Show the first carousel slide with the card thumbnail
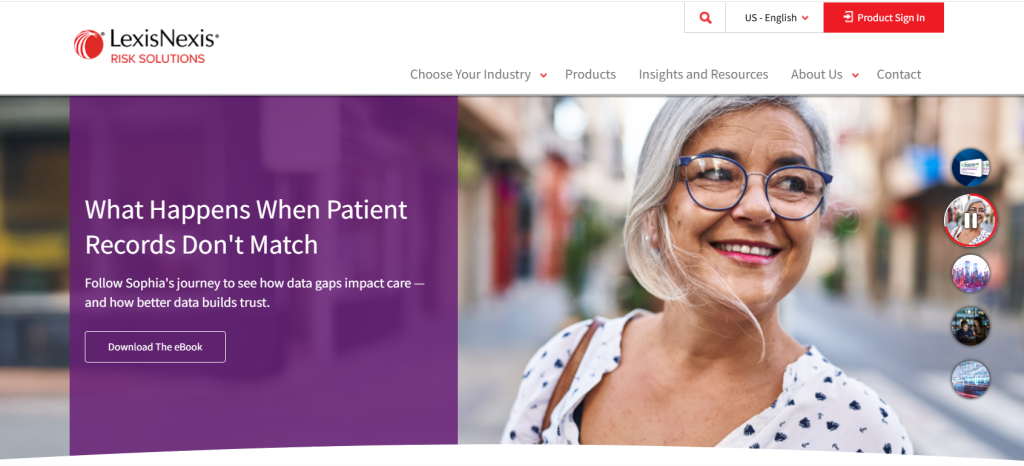The height and width of the screenshot is (466, 1024). tap(970, 167)
